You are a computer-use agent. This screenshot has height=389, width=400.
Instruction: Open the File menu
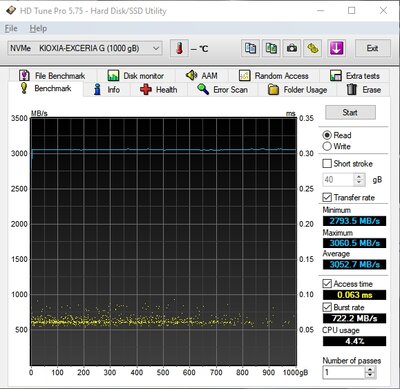11,29
